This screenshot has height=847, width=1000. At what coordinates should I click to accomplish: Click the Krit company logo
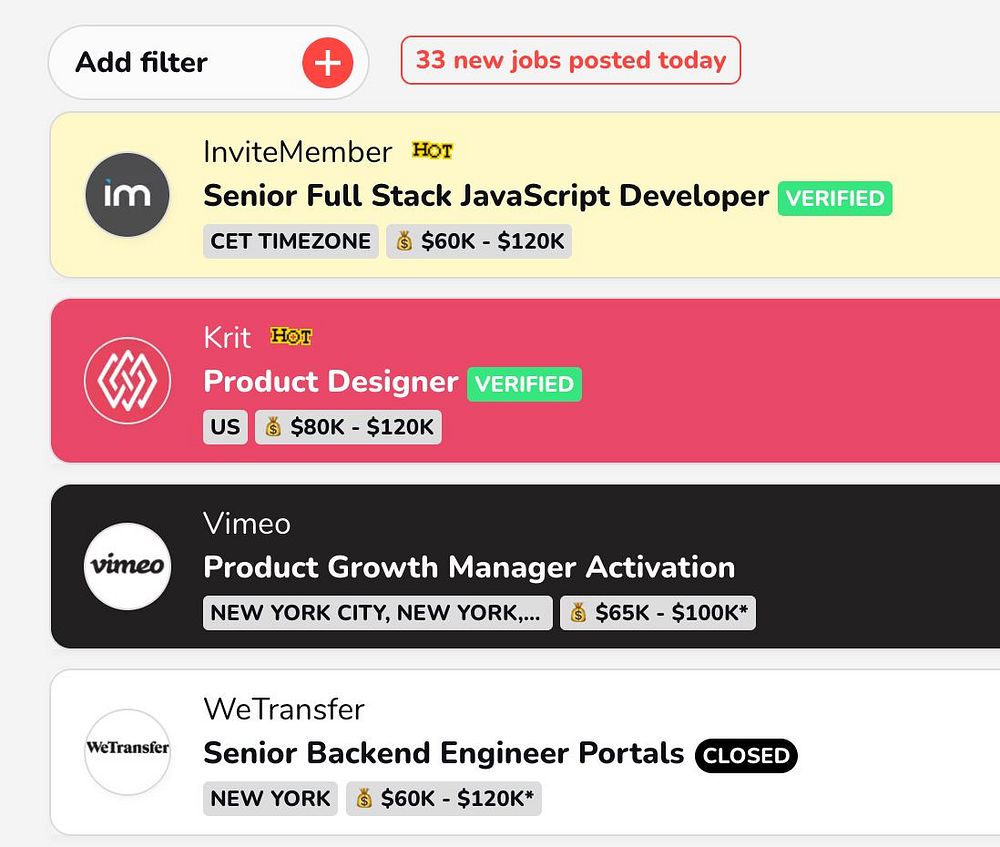pos(127,380)
